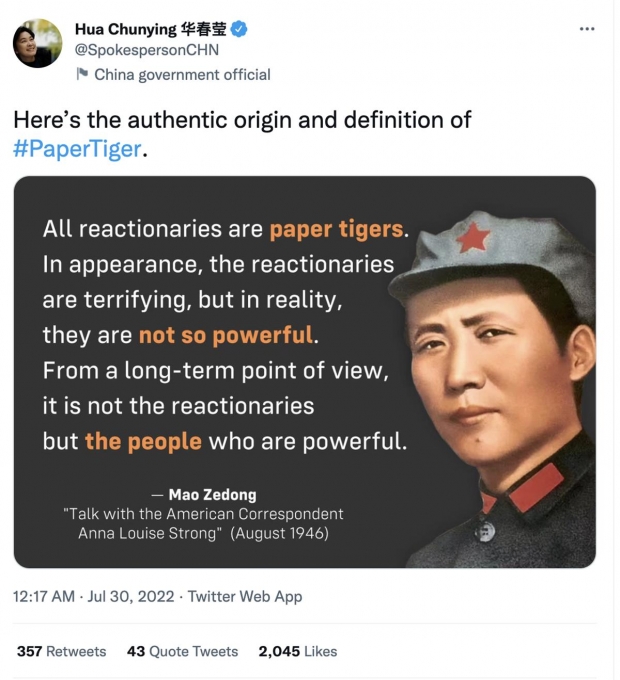Click orange "not so powerful" text
The width and height of the screenshot is (620, 680).
click(226, 335)
